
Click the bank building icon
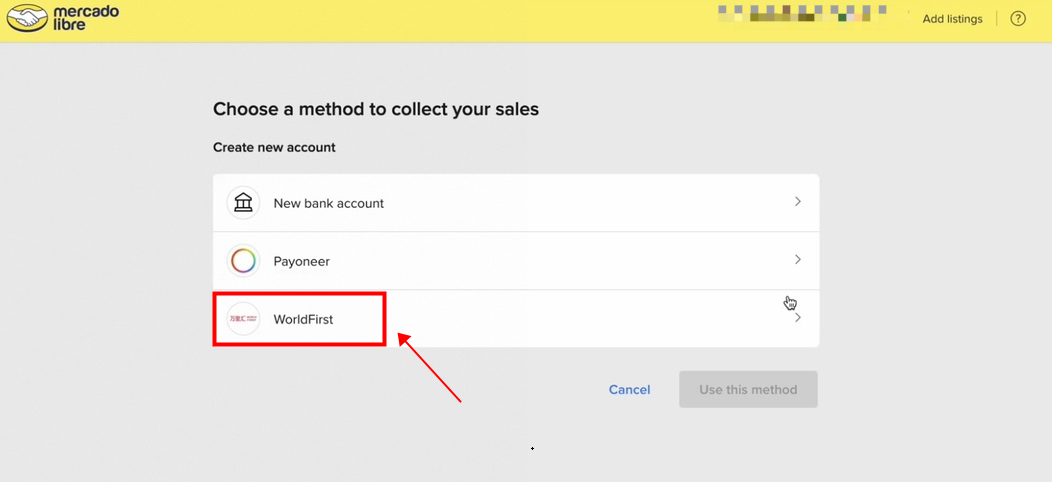click(x=243, y=203)
